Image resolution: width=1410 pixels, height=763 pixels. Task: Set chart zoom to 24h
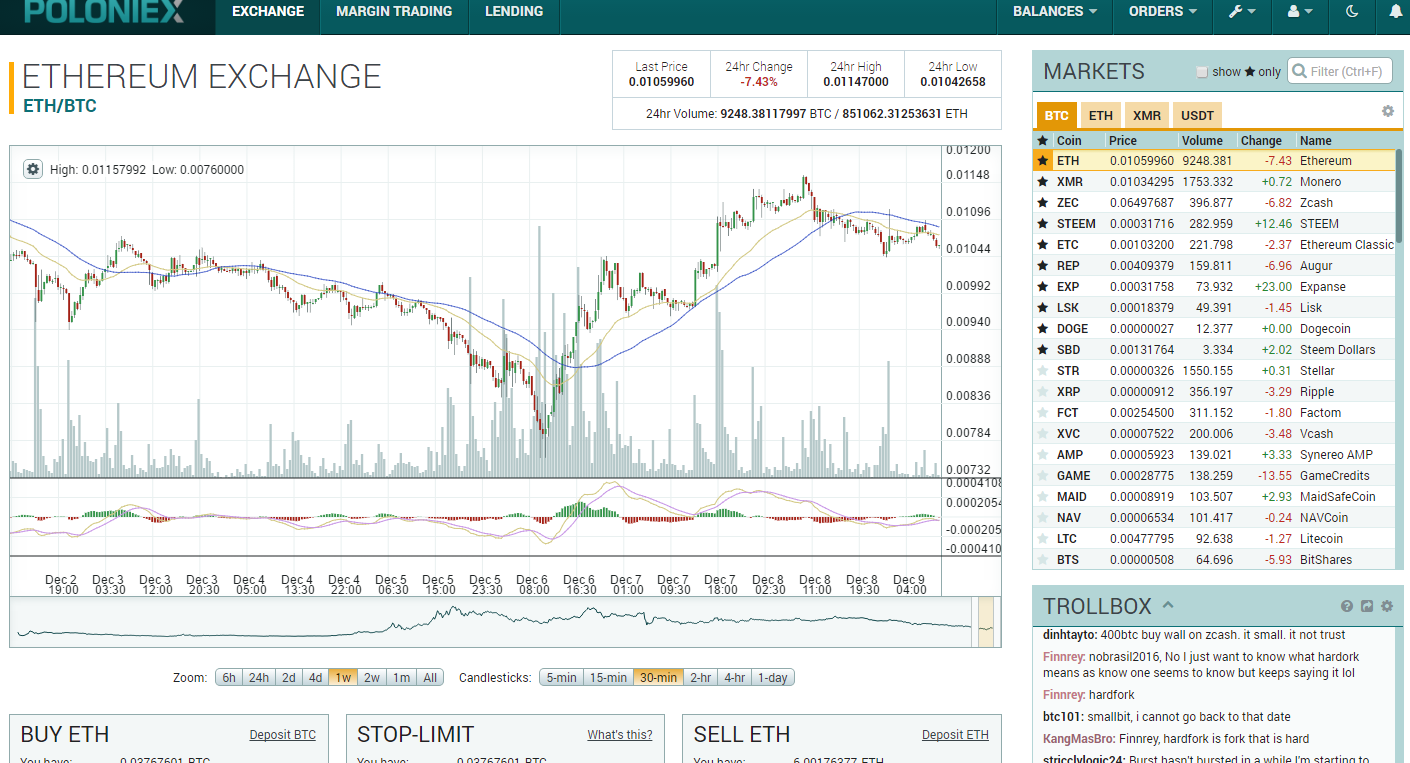tap(259, 678)
